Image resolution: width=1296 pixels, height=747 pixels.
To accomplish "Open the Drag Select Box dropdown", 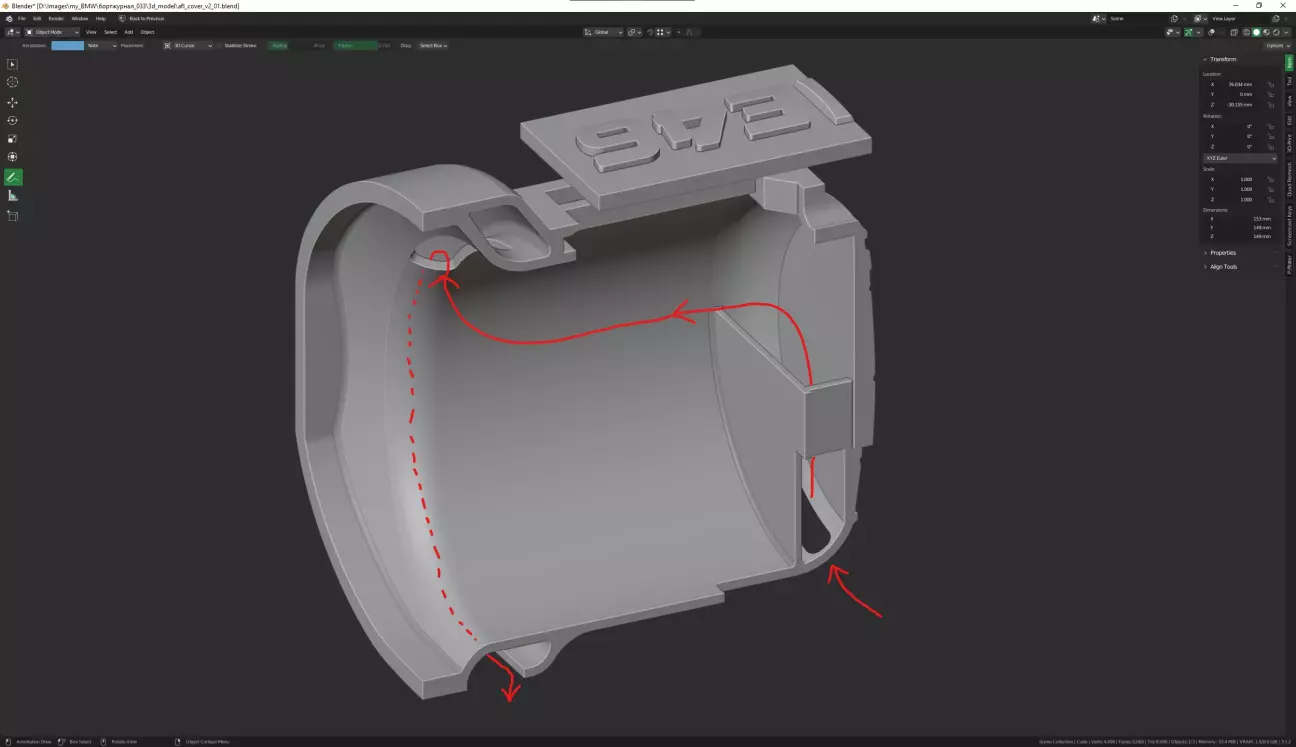I will click(432, 45).
